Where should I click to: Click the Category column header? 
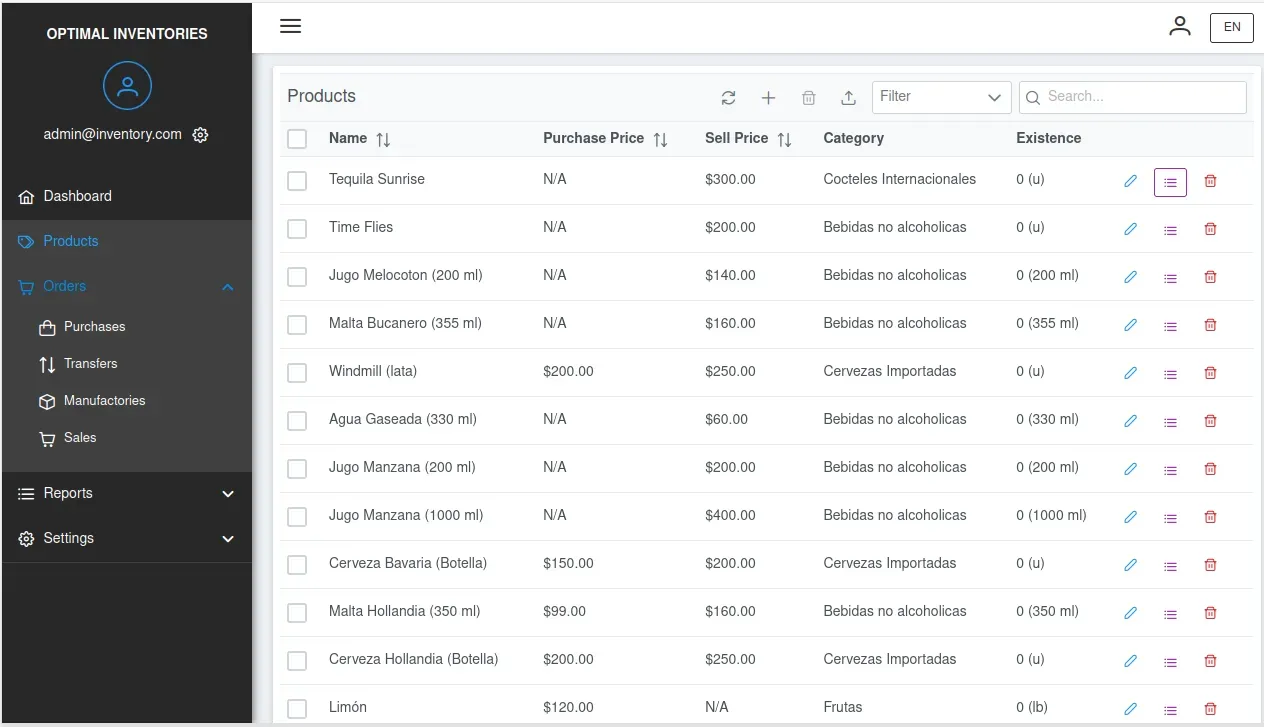[853, 138]
